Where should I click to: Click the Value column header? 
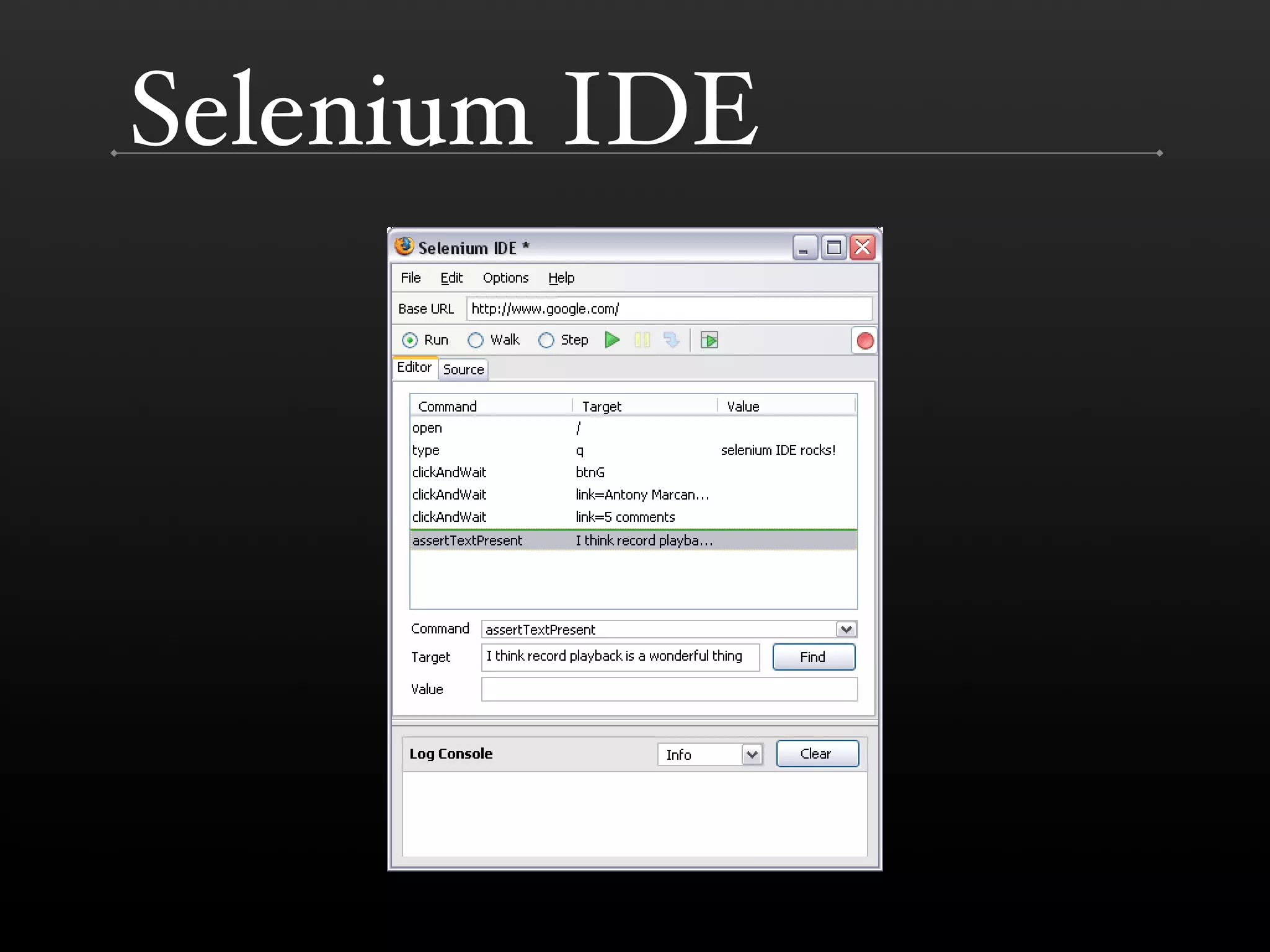(x=787, y=406)
